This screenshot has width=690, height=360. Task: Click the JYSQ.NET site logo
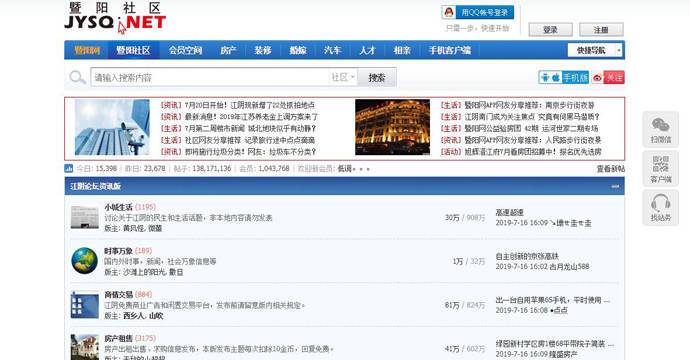coord(115,17)
